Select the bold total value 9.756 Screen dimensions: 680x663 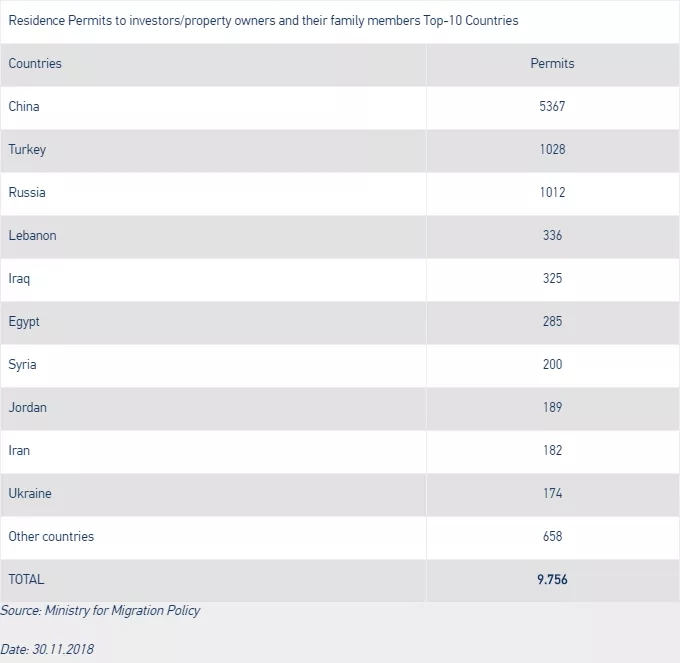(552, 579)
